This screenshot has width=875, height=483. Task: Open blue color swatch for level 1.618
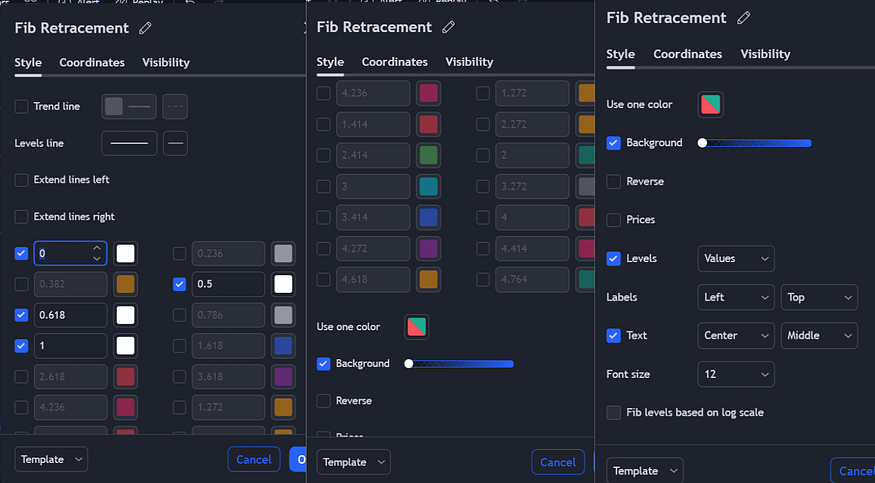283,346
